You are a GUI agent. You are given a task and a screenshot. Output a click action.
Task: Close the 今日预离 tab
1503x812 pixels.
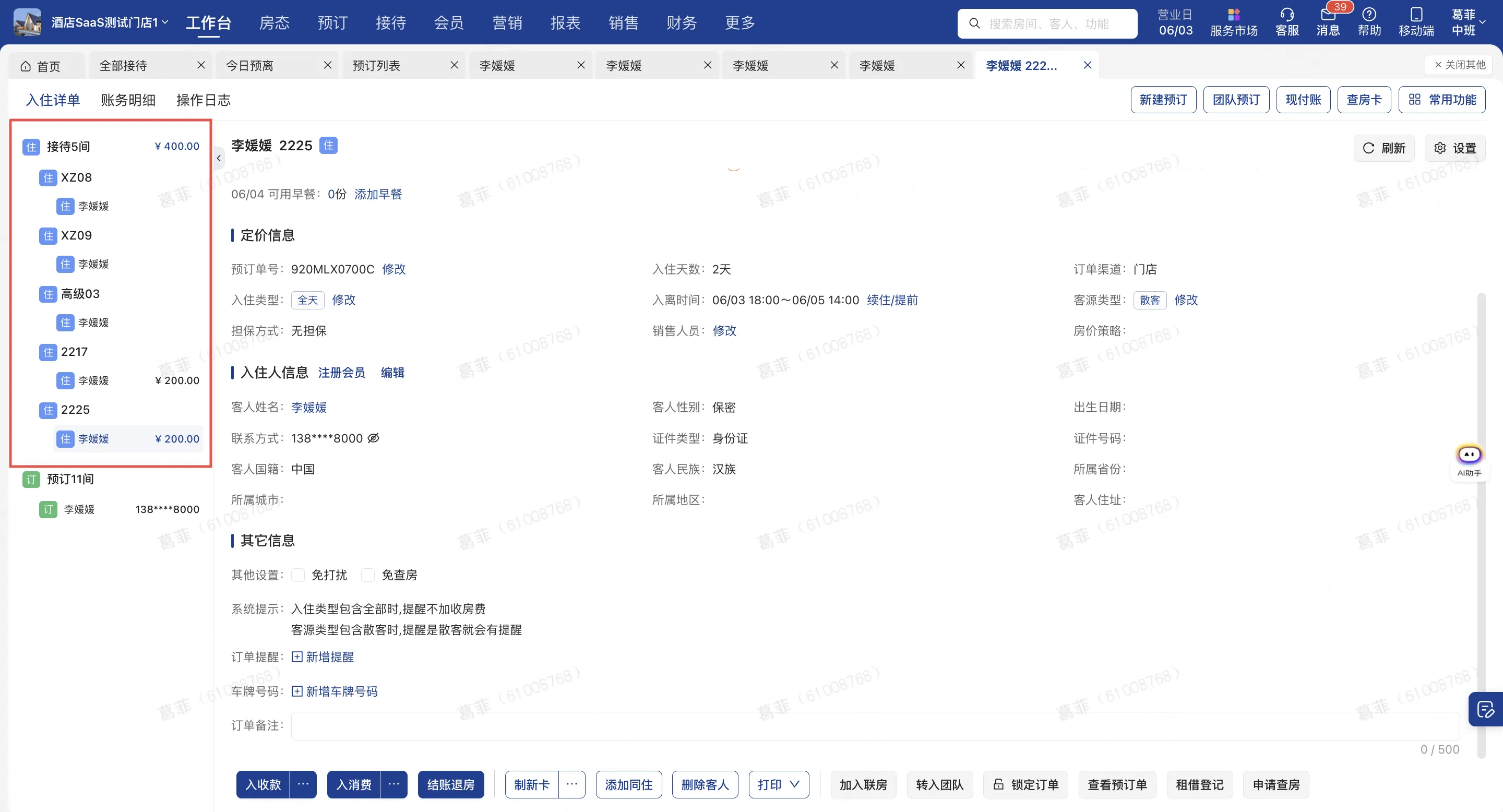[x=327, y=65]
